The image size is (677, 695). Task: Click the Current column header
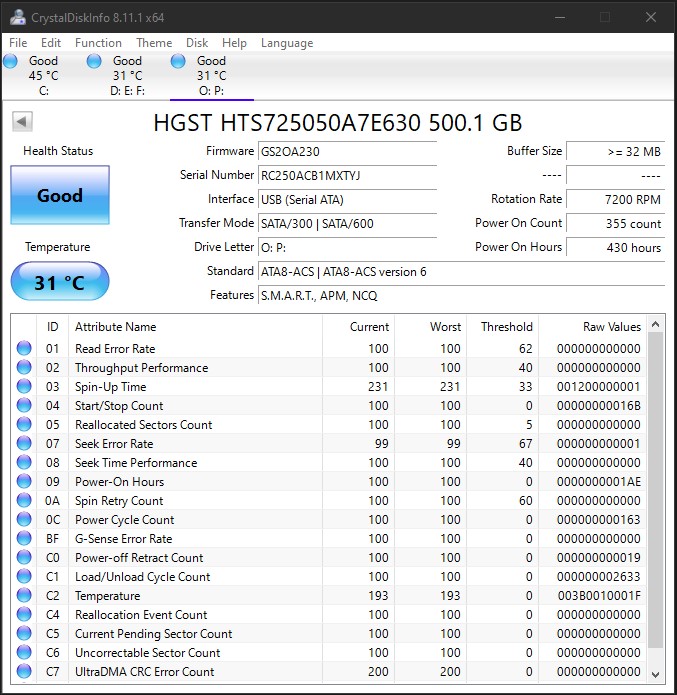[359, 327]
